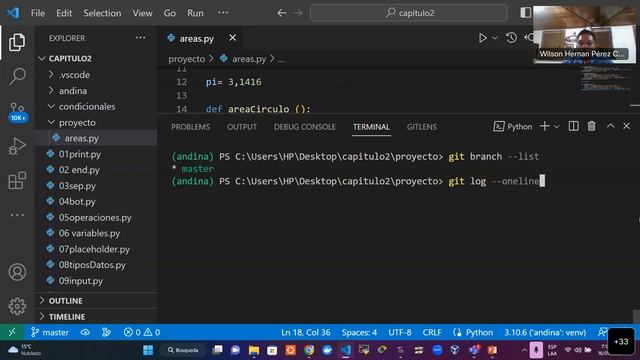Close the terminal panel
This screenshot has height=360, width=640.
[x=626, y=126]
